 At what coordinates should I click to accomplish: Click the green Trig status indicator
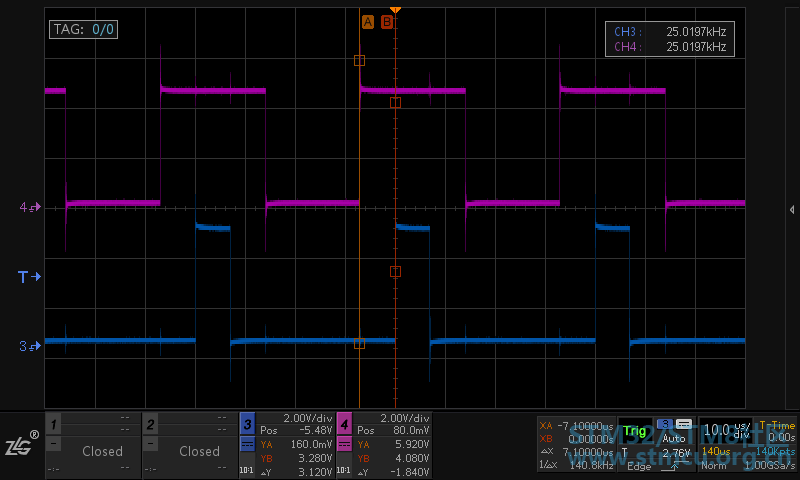click(634, 432)
